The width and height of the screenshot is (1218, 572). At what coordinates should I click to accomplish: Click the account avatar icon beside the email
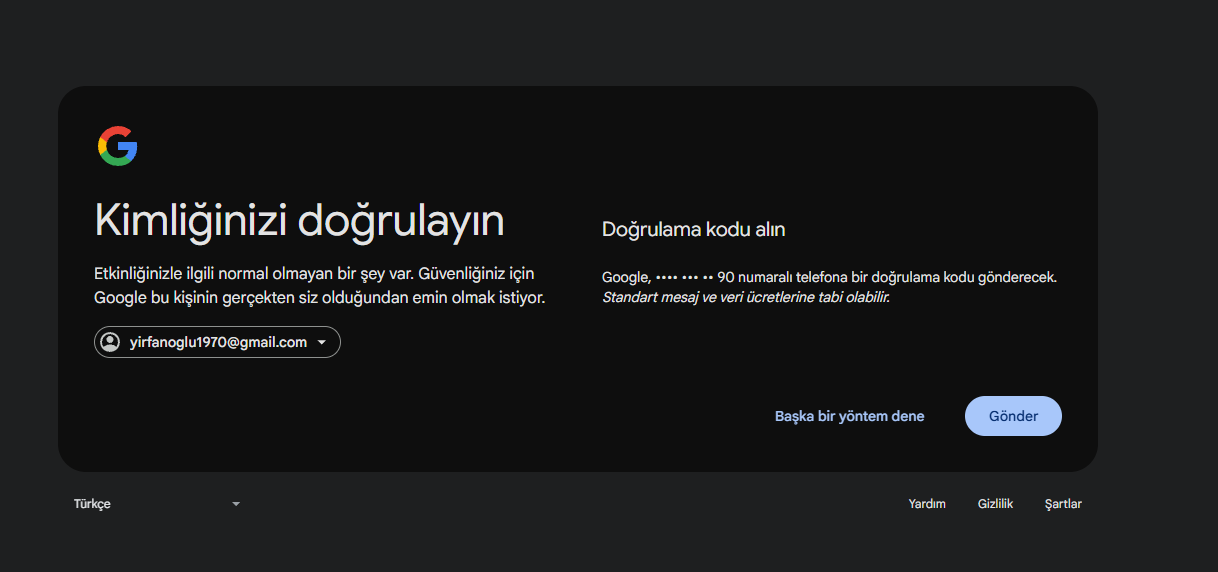[110, 342]
